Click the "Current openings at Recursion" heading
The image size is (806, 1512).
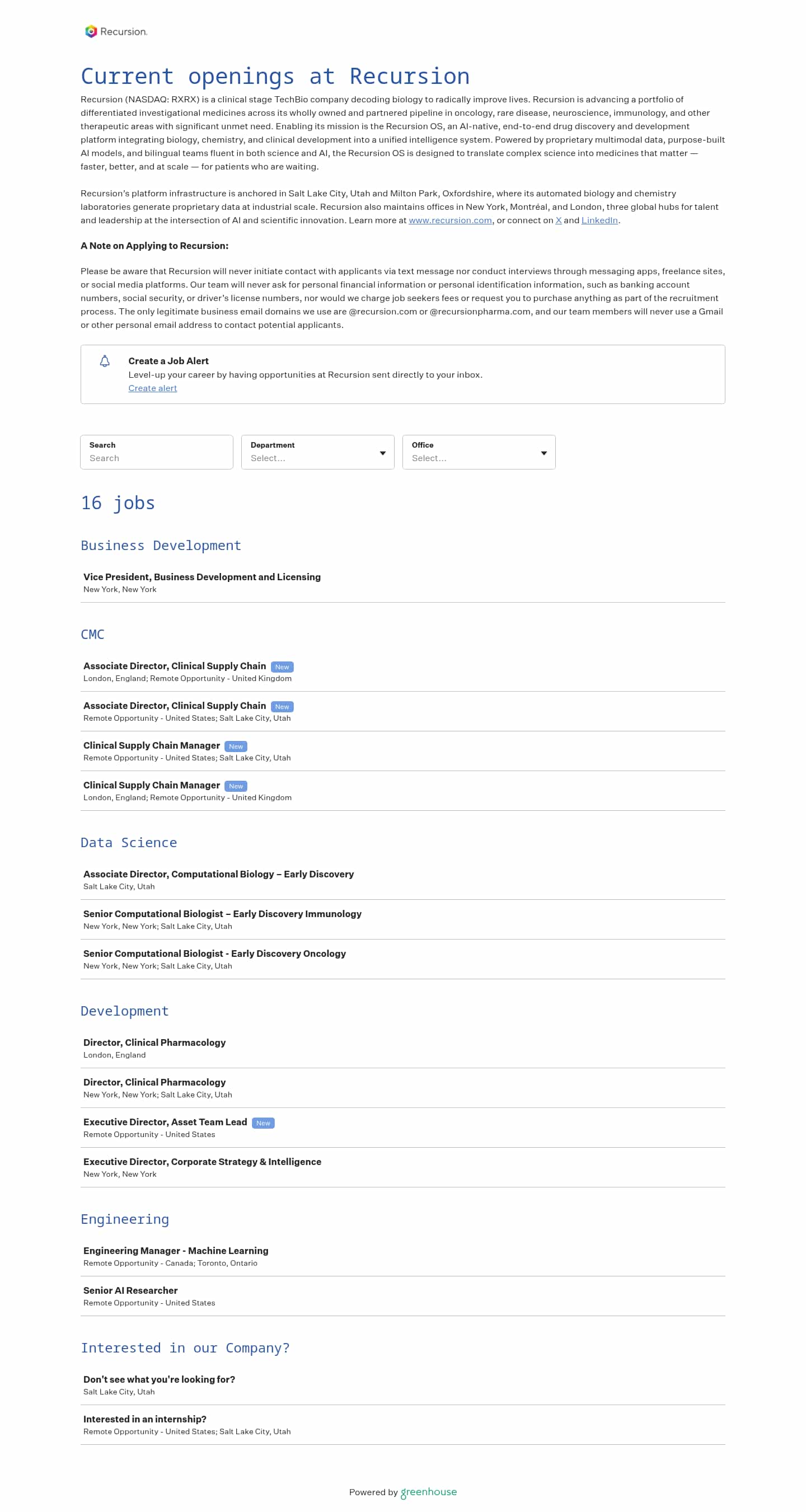click(275, 76)
